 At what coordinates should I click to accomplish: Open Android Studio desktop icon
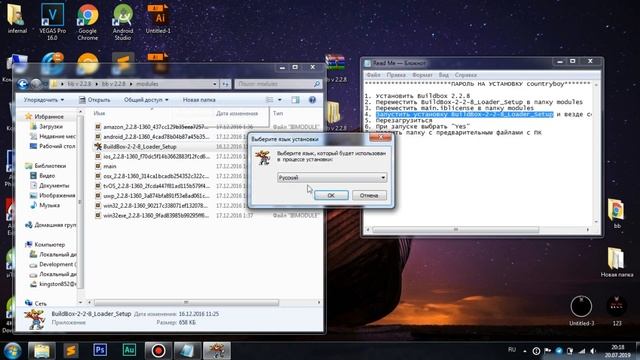point(123,22)
